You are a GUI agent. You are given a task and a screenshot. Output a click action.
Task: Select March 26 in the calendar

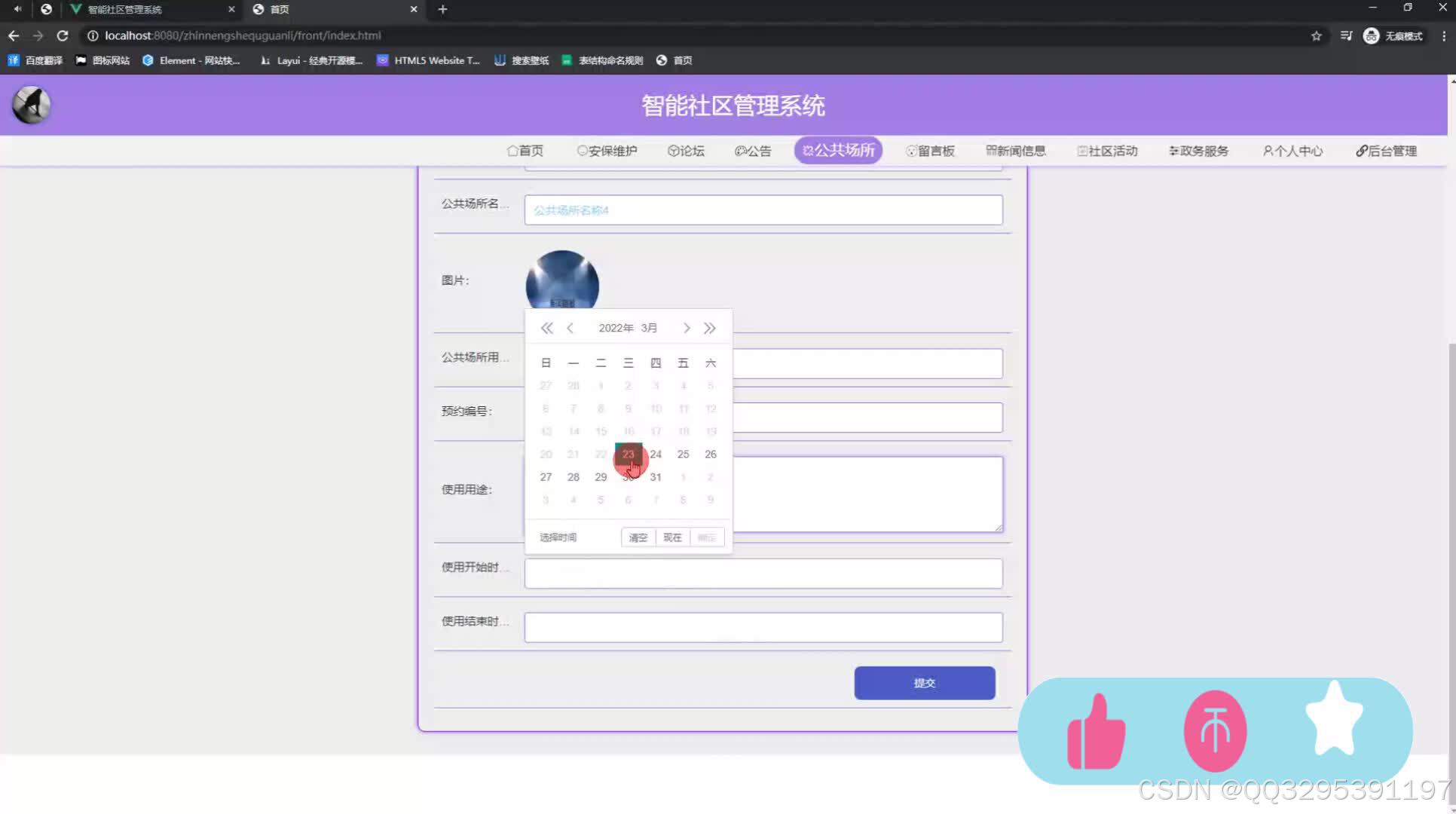711,454
